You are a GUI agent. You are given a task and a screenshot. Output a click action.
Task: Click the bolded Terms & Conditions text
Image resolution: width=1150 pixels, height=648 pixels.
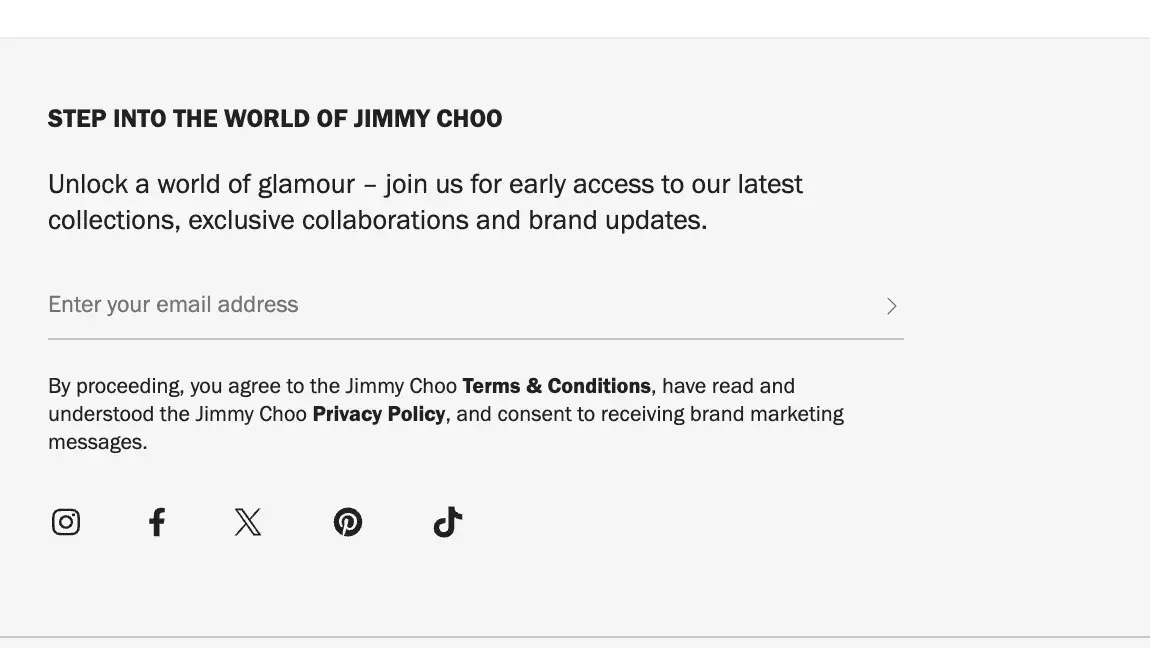click(557, 385)
